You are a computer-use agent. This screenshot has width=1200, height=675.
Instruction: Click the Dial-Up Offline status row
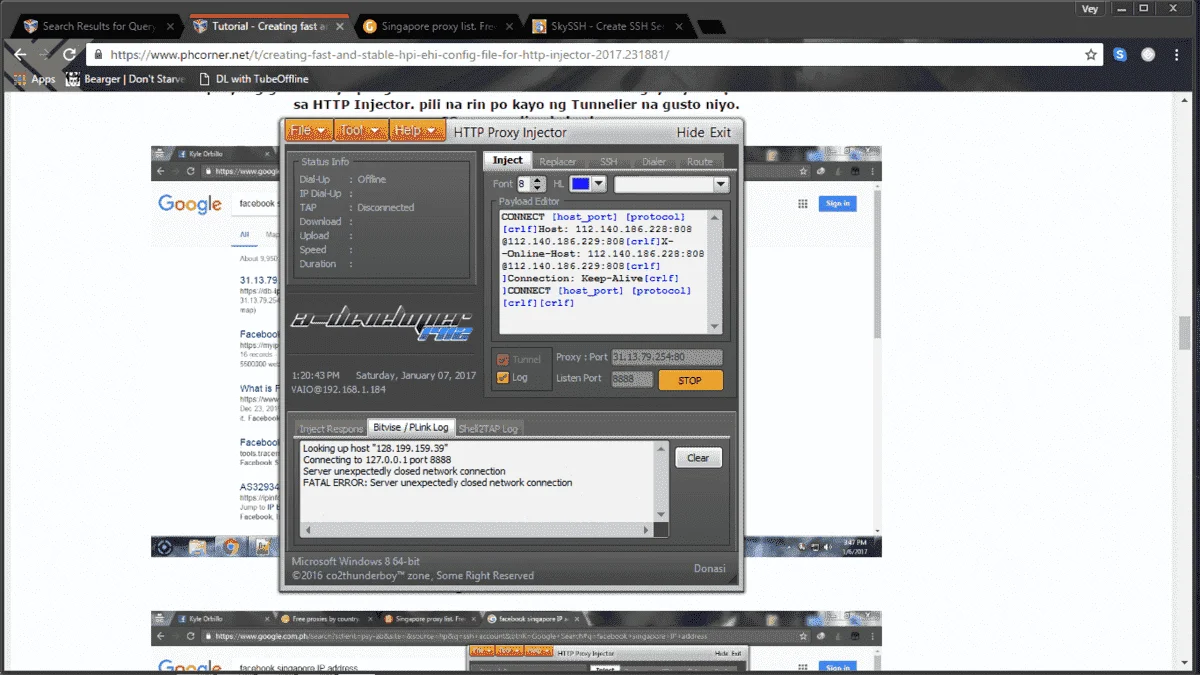343,179
